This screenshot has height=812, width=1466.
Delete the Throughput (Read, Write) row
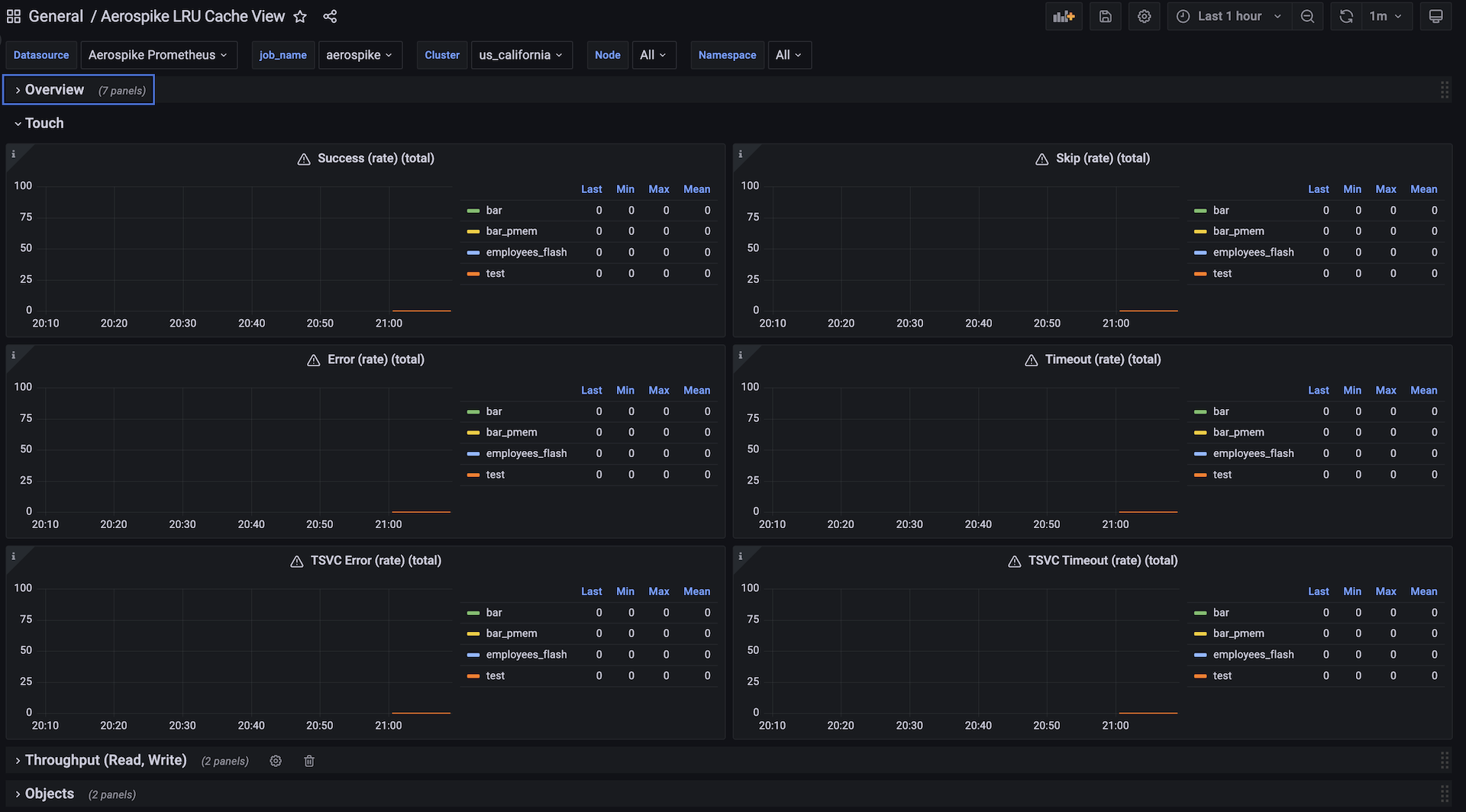tap(309, 761)
